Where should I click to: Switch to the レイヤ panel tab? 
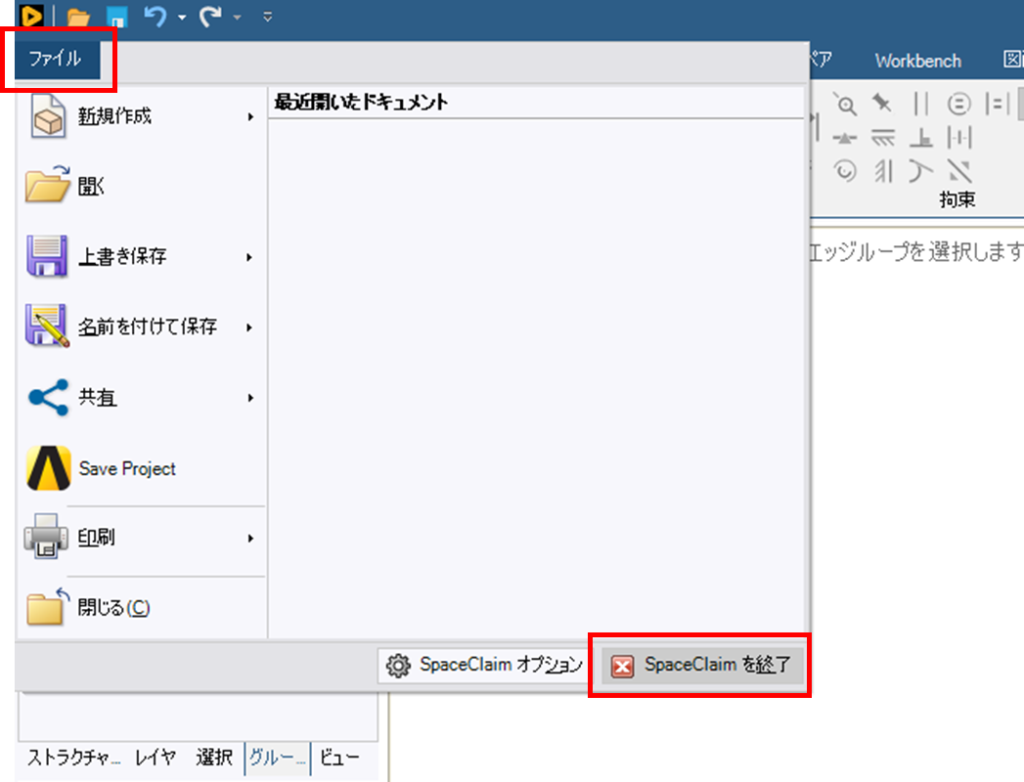[x=155, y=757]
